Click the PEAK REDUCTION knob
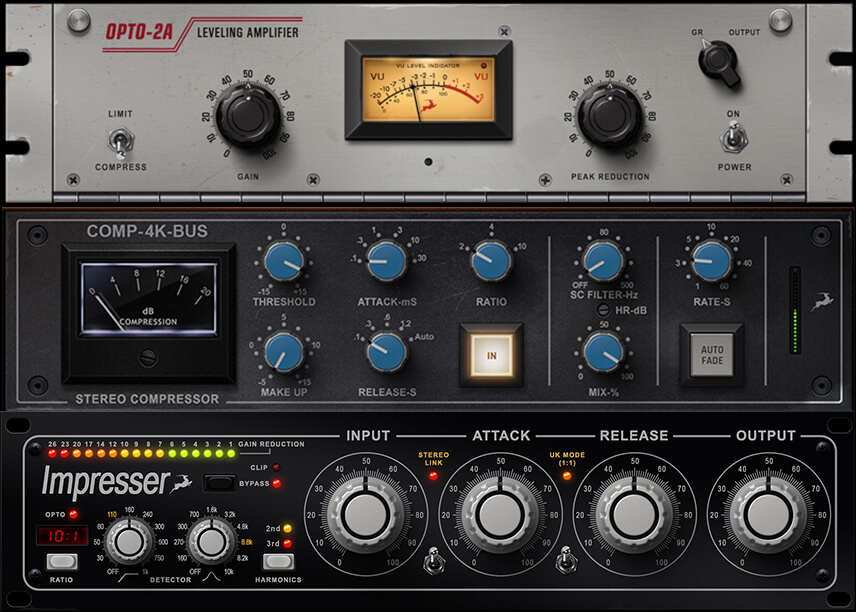This screenshot has height=612, width=856. click(610, 116)
